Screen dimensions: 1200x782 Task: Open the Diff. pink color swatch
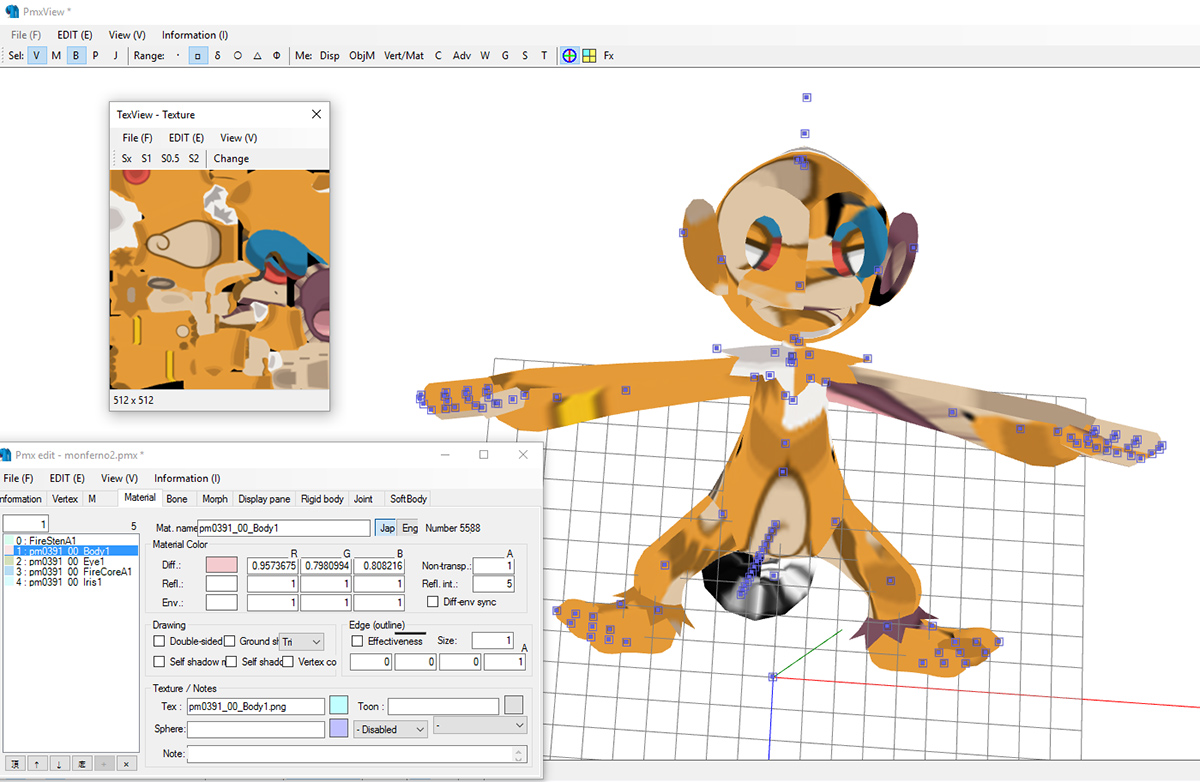coord(221,565)
